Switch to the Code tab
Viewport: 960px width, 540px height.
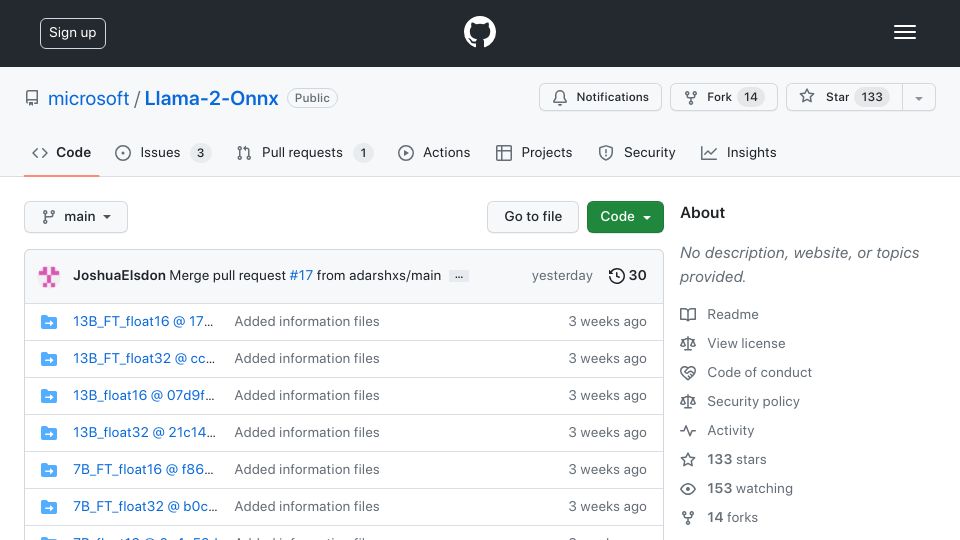pos(61,152)
